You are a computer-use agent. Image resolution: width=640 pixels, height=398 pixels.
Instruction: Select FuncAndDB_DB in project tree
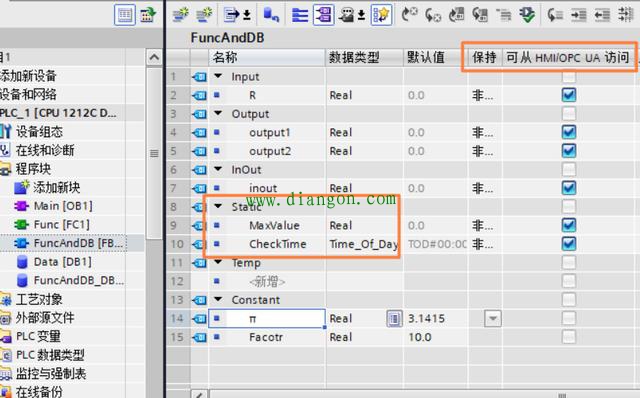[x=78, y=280]
